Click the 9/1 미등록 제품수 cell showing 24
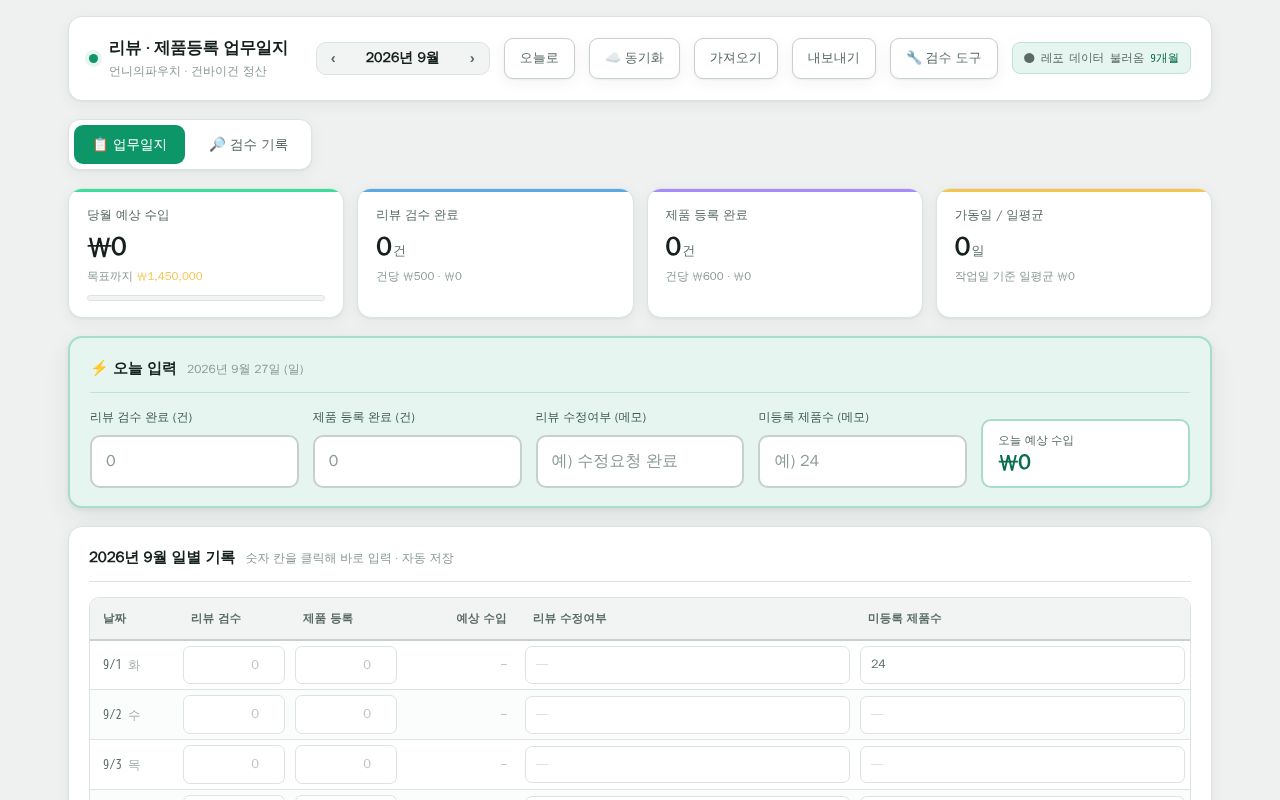 coord(1022,665)
